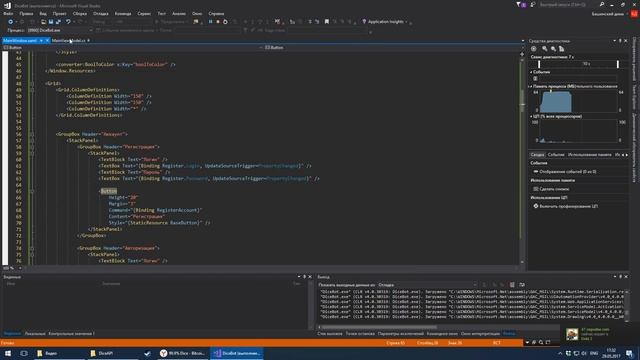Close the MainWindow.xaml tab
This screenshot has width=640, height=360.
pyautogui.click(x=47, y=40)
